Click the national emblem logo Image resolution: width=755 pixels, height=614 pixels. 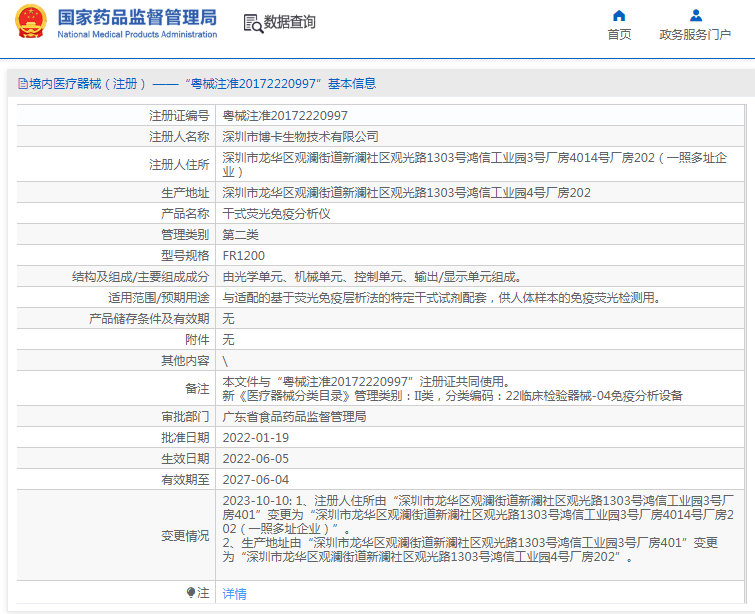(30, 21)
